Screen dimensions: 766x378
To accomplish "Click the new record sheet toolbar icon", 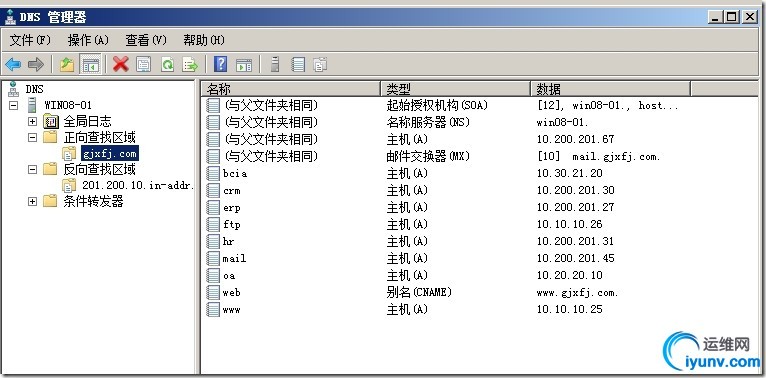I will [298, 64].
